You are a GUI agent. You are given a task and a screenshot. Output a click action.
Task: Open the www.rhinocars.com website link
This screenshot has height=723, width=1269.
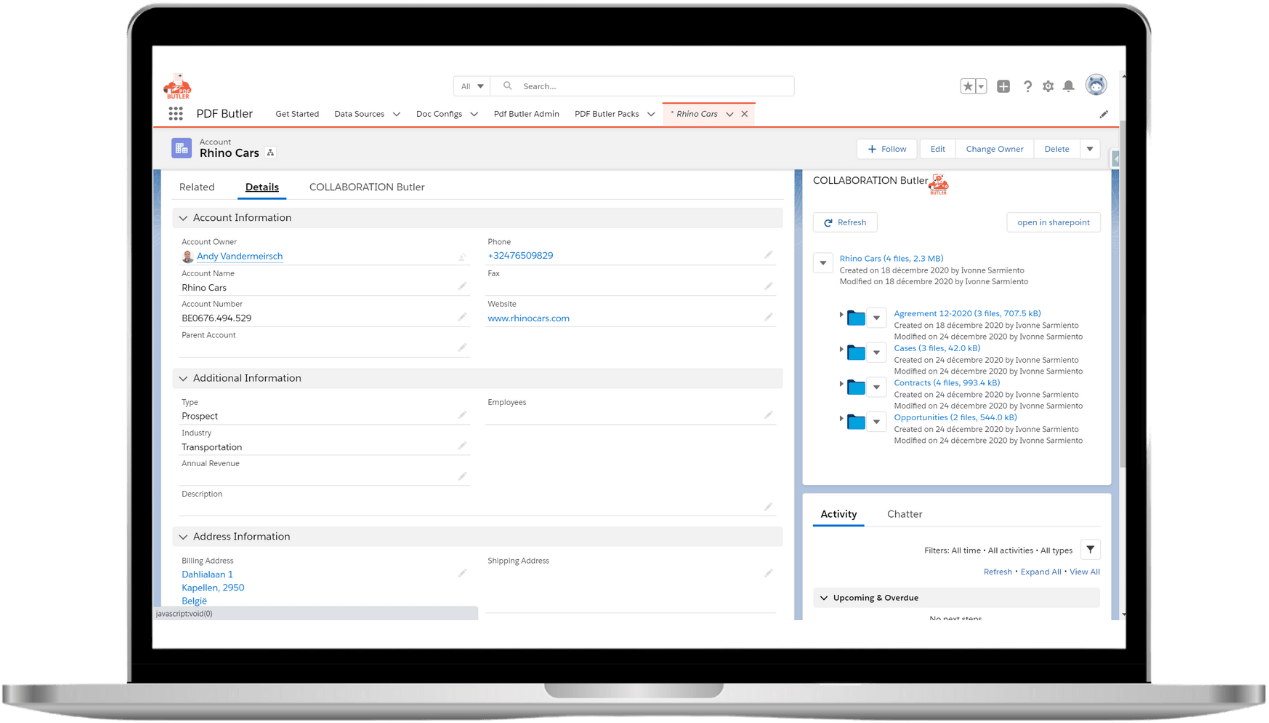(529, 318)
